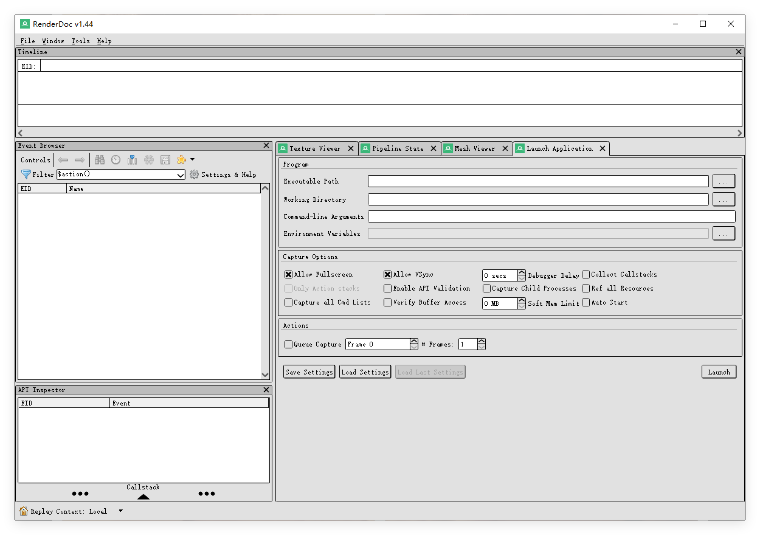The image size is (760, 535).
Task: Click the go back arrow in Event Browser
Action: (63, 159)
